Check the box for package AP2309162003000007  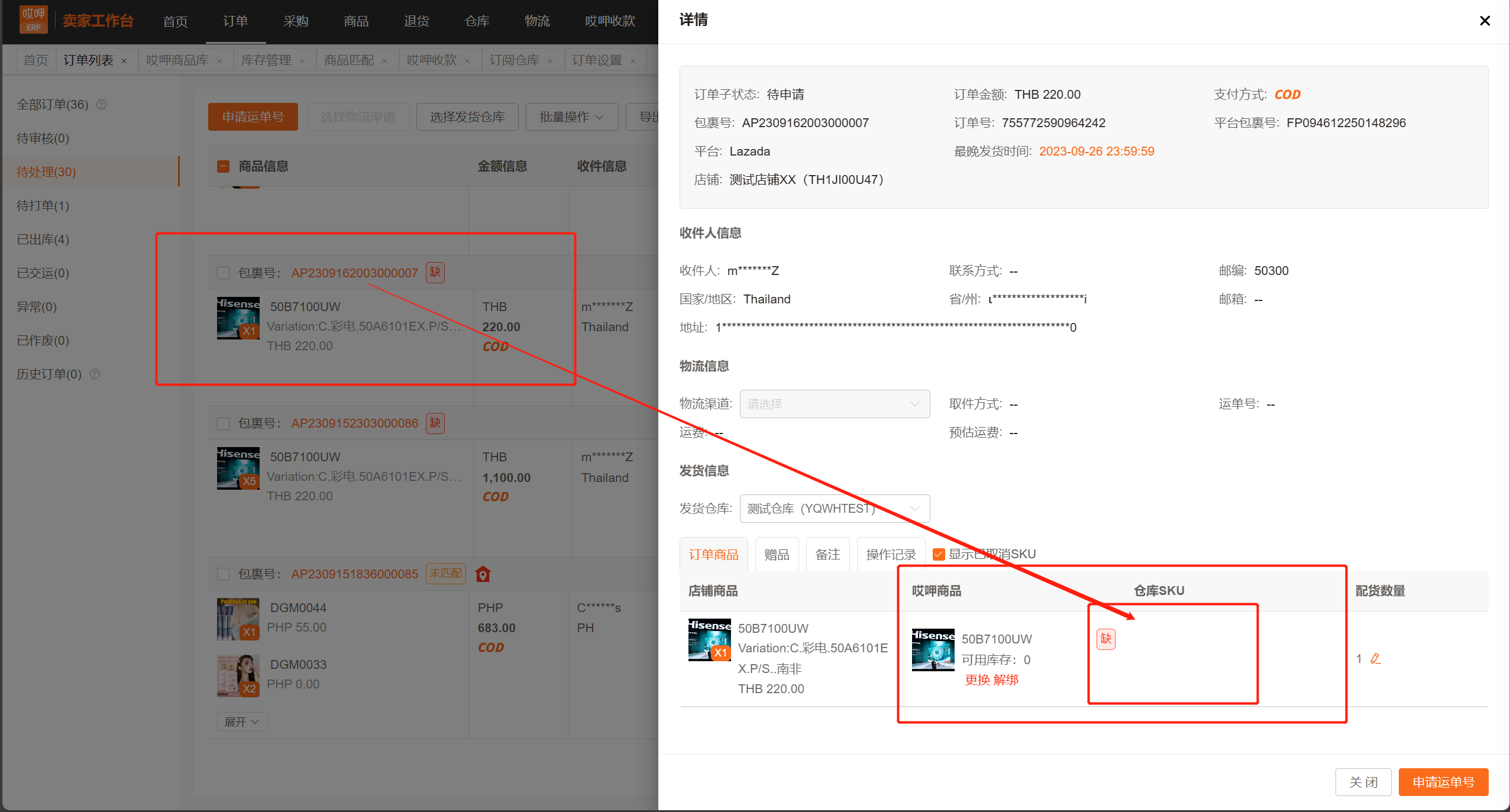(x=223, y=273)
